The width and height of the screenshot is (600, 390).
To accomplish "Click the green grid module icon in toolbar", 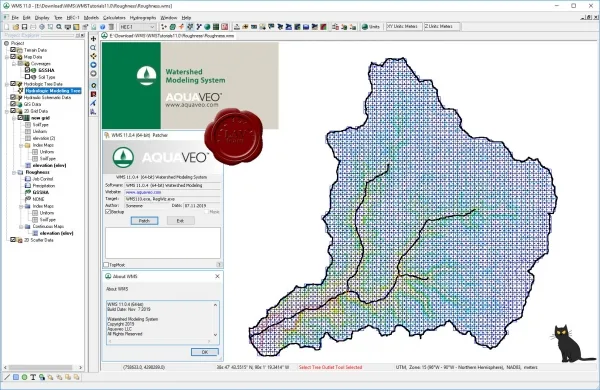I will pyautogui.click(x=216, y=27).
